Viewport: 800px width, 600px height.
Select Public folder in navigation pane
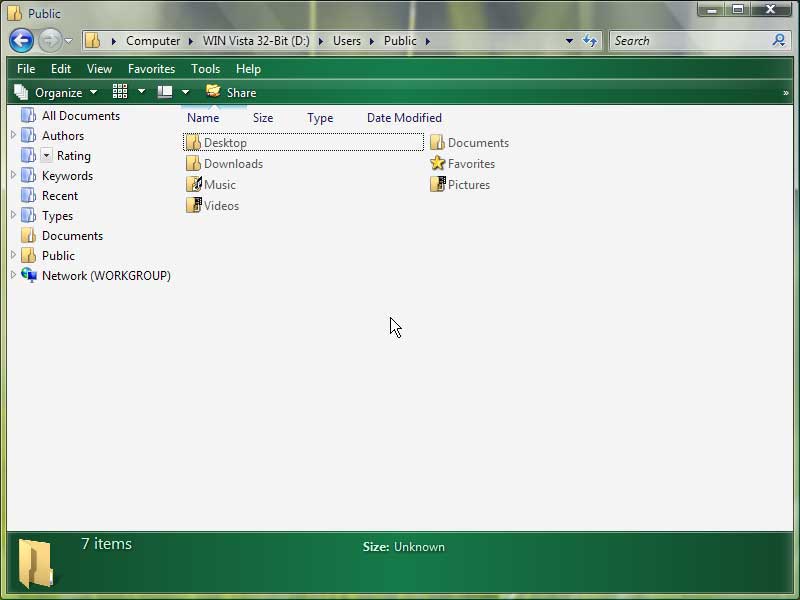58,256
